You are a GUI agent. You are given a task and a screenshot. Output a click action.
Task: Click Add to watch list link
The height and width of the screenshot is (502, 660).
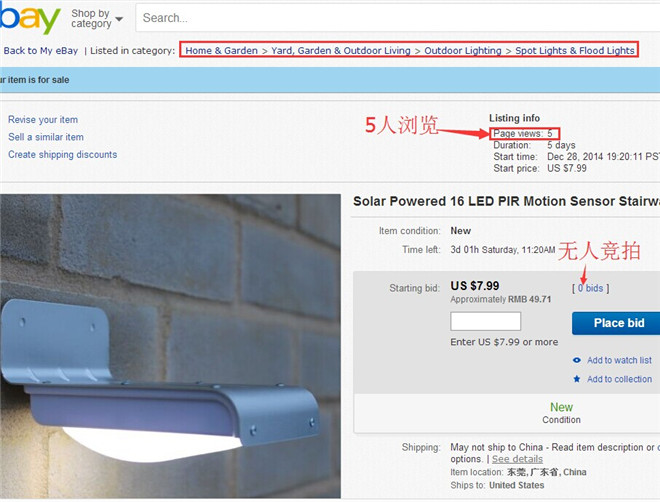point(619,360)
